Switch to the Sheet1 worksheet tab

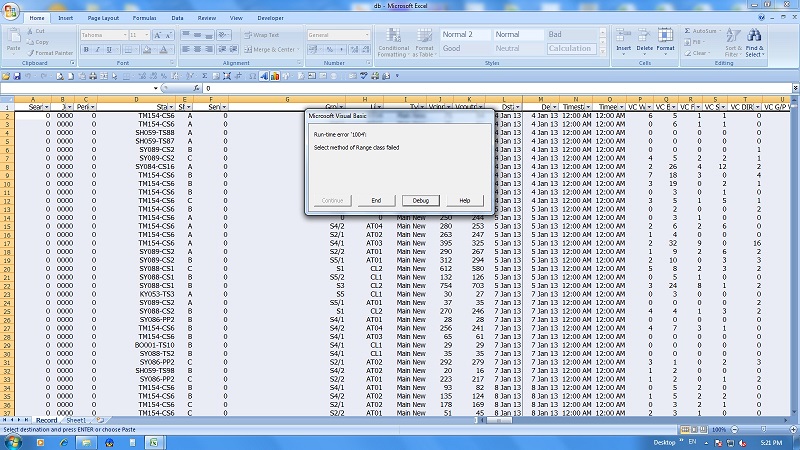[77, 420]
